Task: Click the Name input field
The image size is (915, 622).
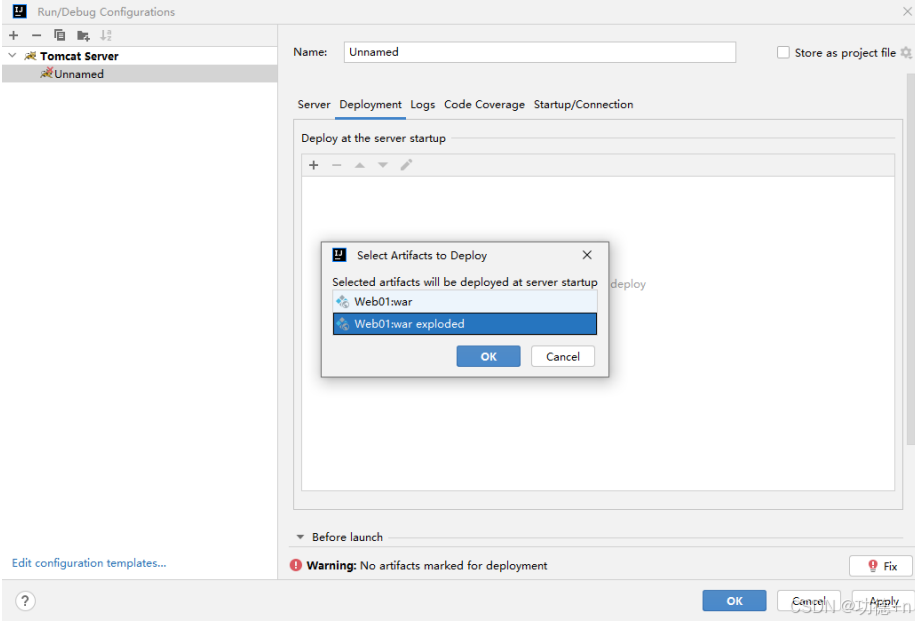Action: click(x=540, y=52)
